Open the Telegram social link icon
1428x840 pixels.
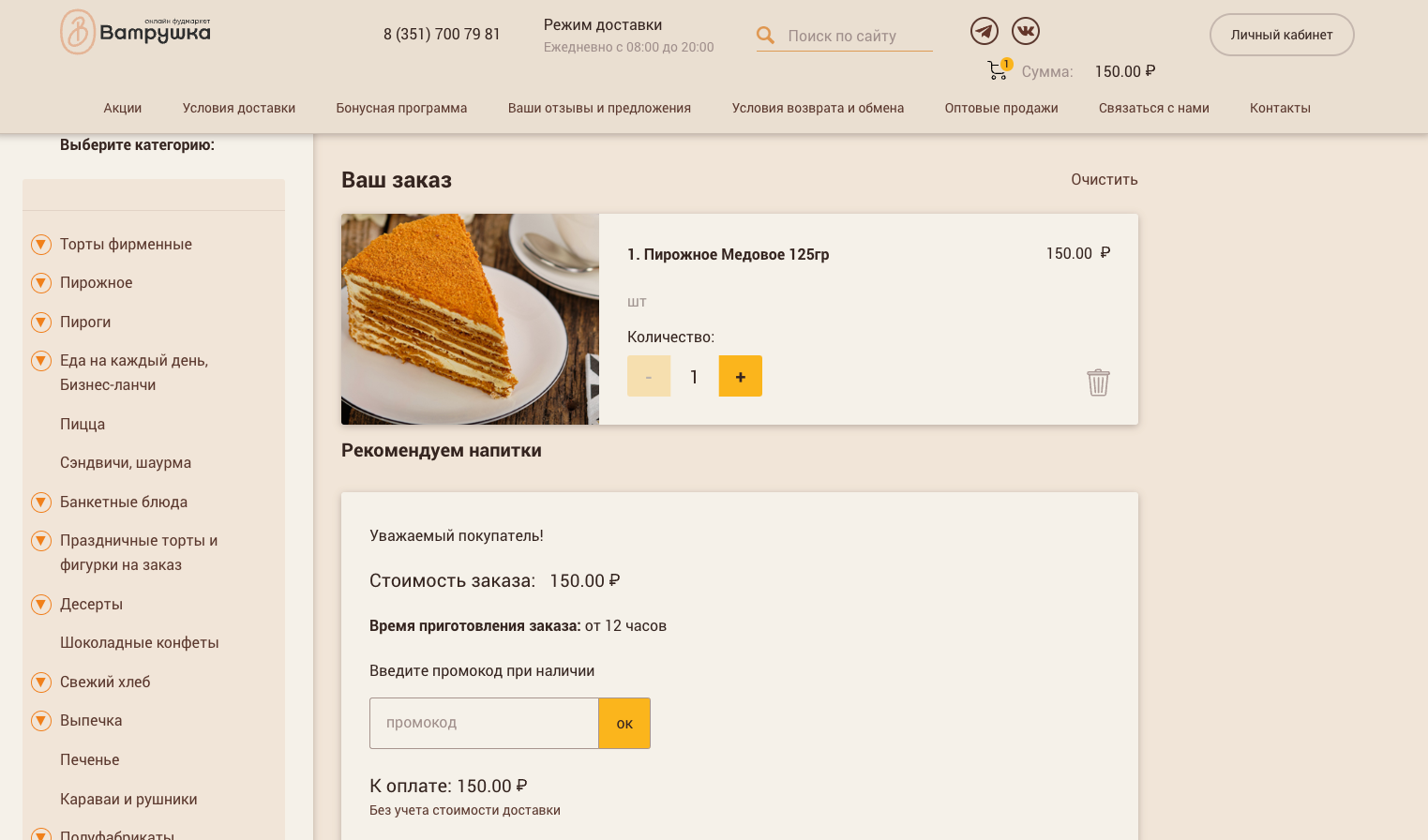click(x=984, y=31)
